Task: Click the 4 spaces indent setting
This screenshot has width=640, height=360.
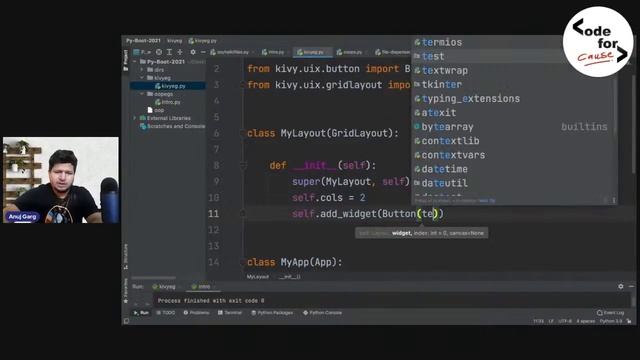Action: (586, 321)
